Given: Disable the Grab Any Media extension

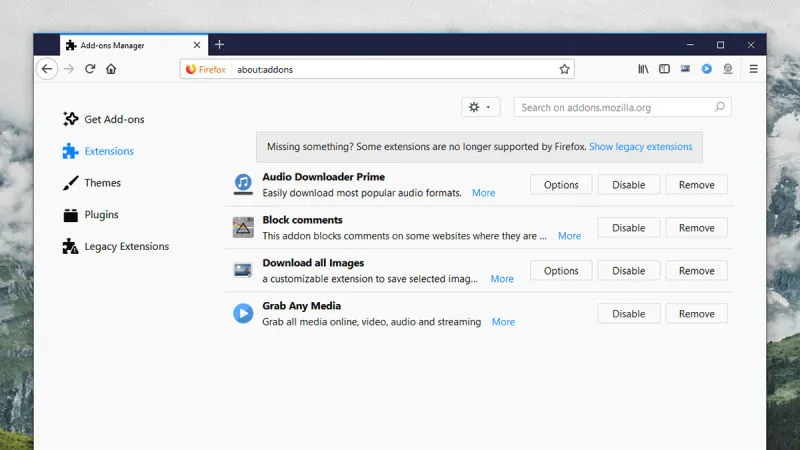Looking at the screenshot, I should tap(628, 314).
